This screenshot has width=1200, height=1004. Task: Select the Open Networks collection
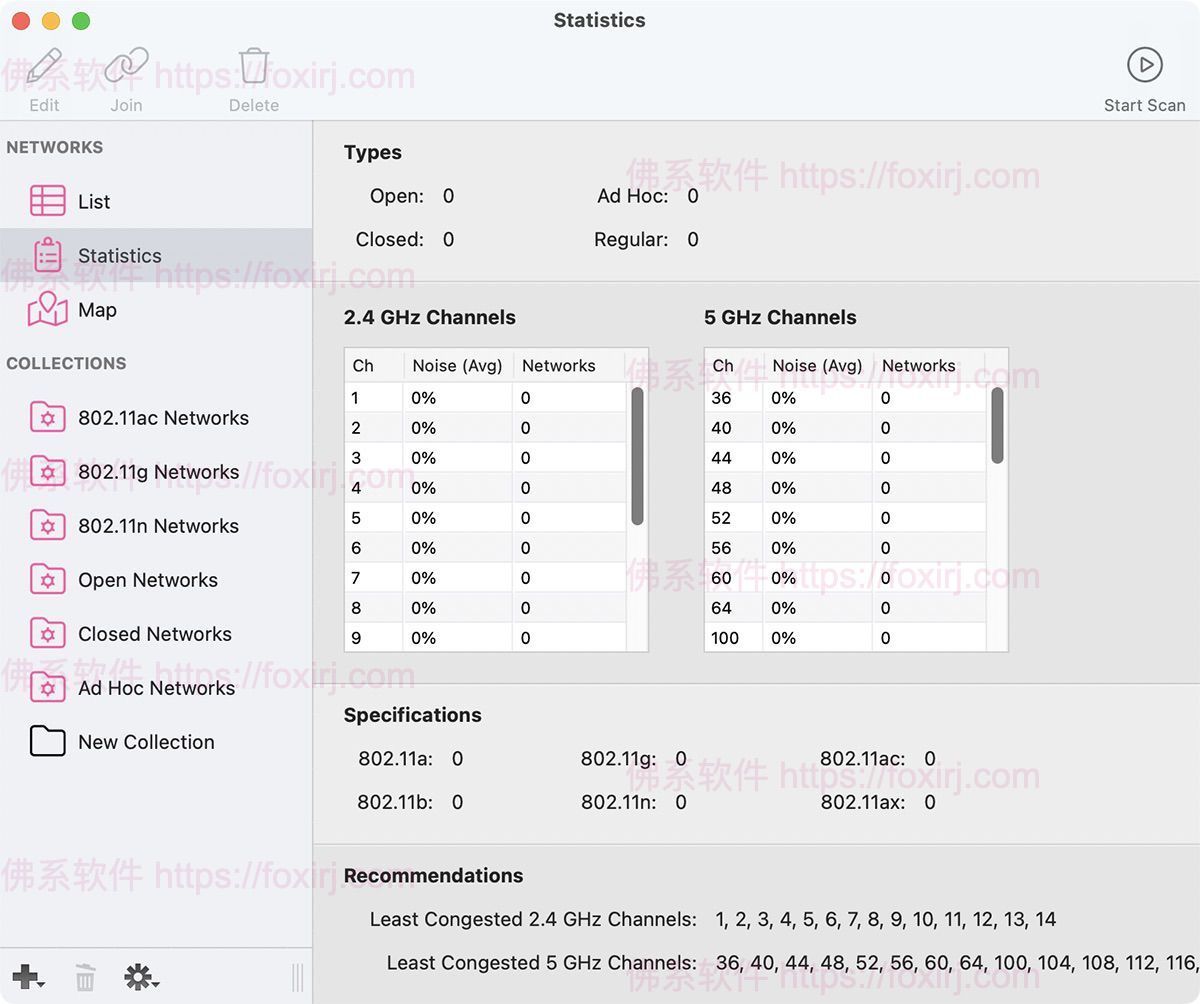(148, 580)
